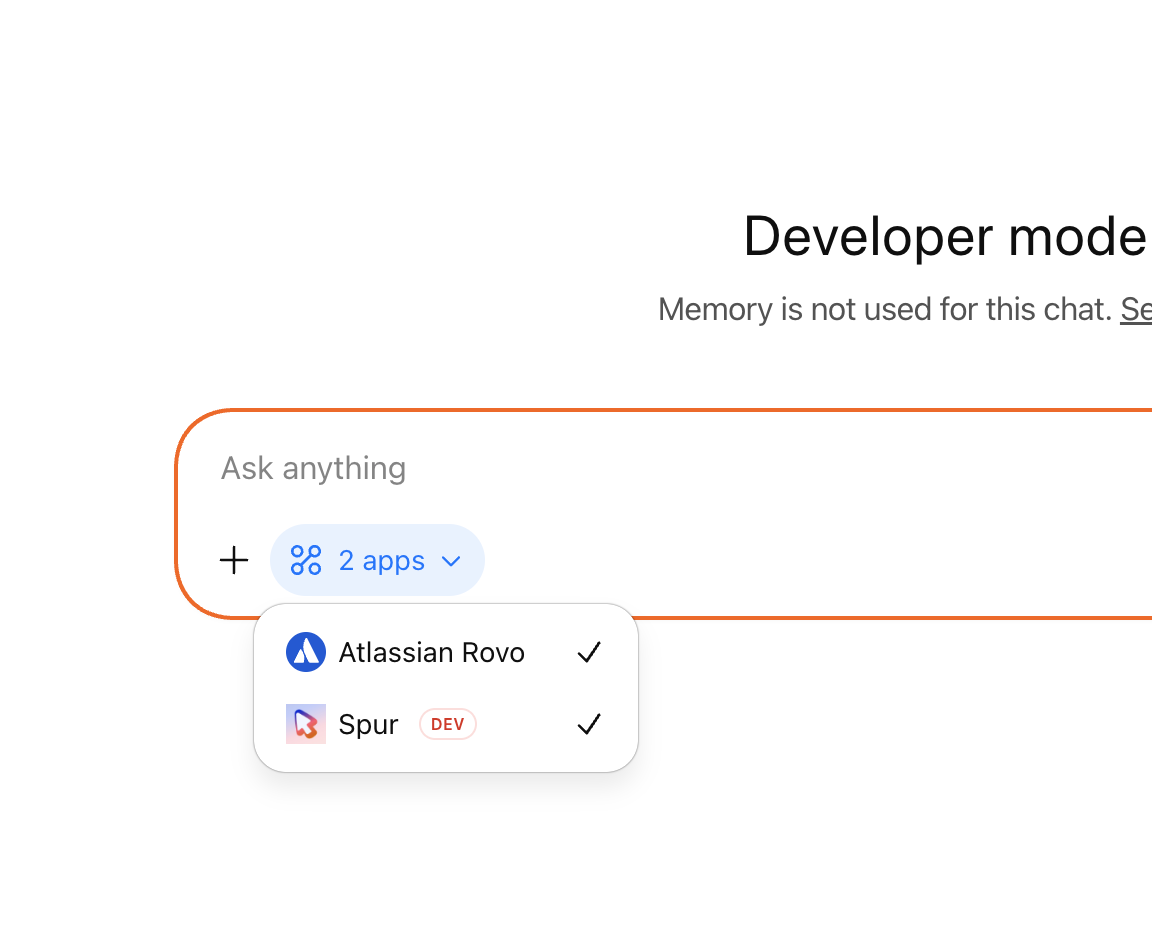Select the Atlassian Rovo menu entry
This screenshot has height=952, width=1152.
point(432,652)
